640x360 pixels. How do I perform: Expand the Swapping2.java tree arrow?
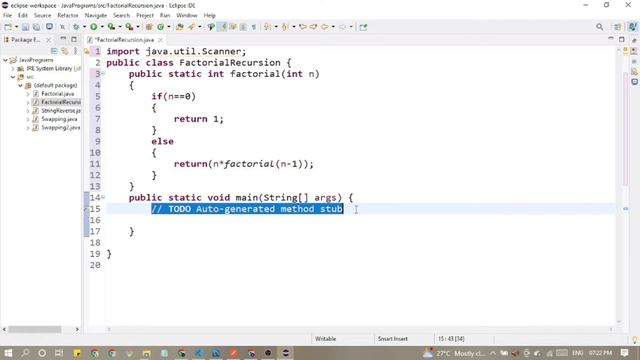(28, 128)
